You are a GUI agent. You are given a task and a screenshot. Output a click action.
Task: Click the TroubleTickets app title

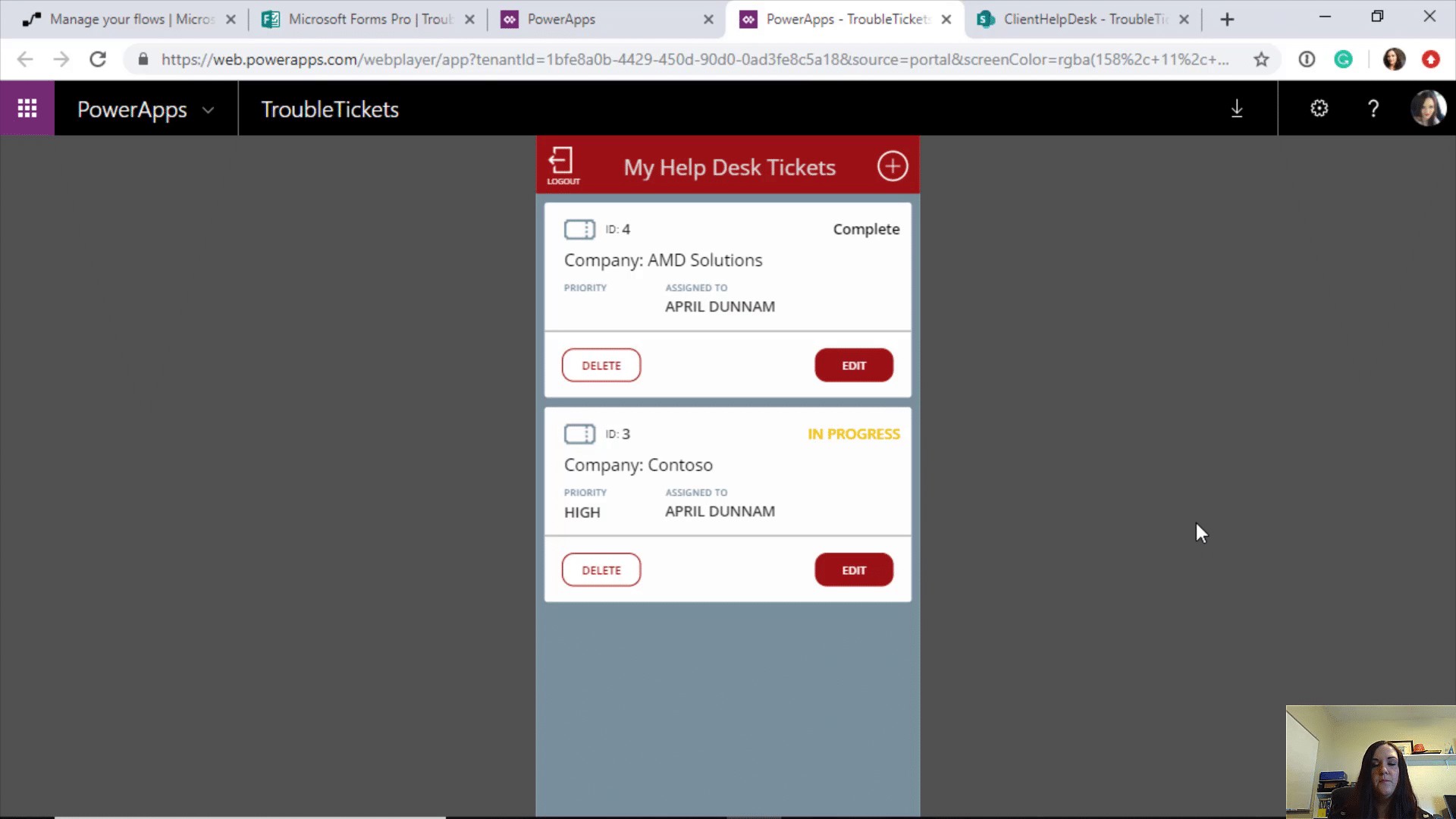click(x=330, y=109)
